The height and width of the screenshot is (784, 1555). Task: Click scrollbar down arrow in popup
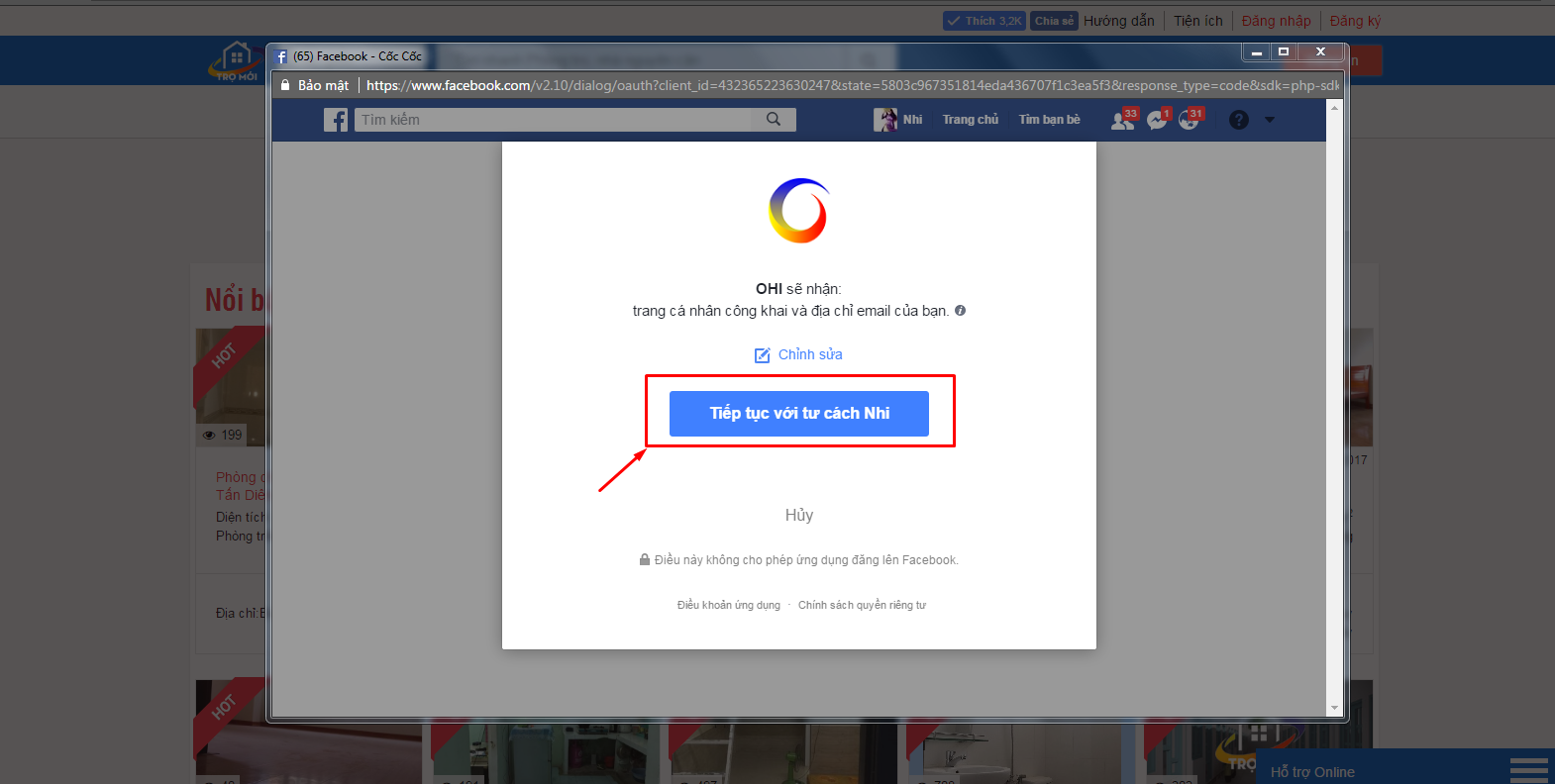[x=1334, y=708]
